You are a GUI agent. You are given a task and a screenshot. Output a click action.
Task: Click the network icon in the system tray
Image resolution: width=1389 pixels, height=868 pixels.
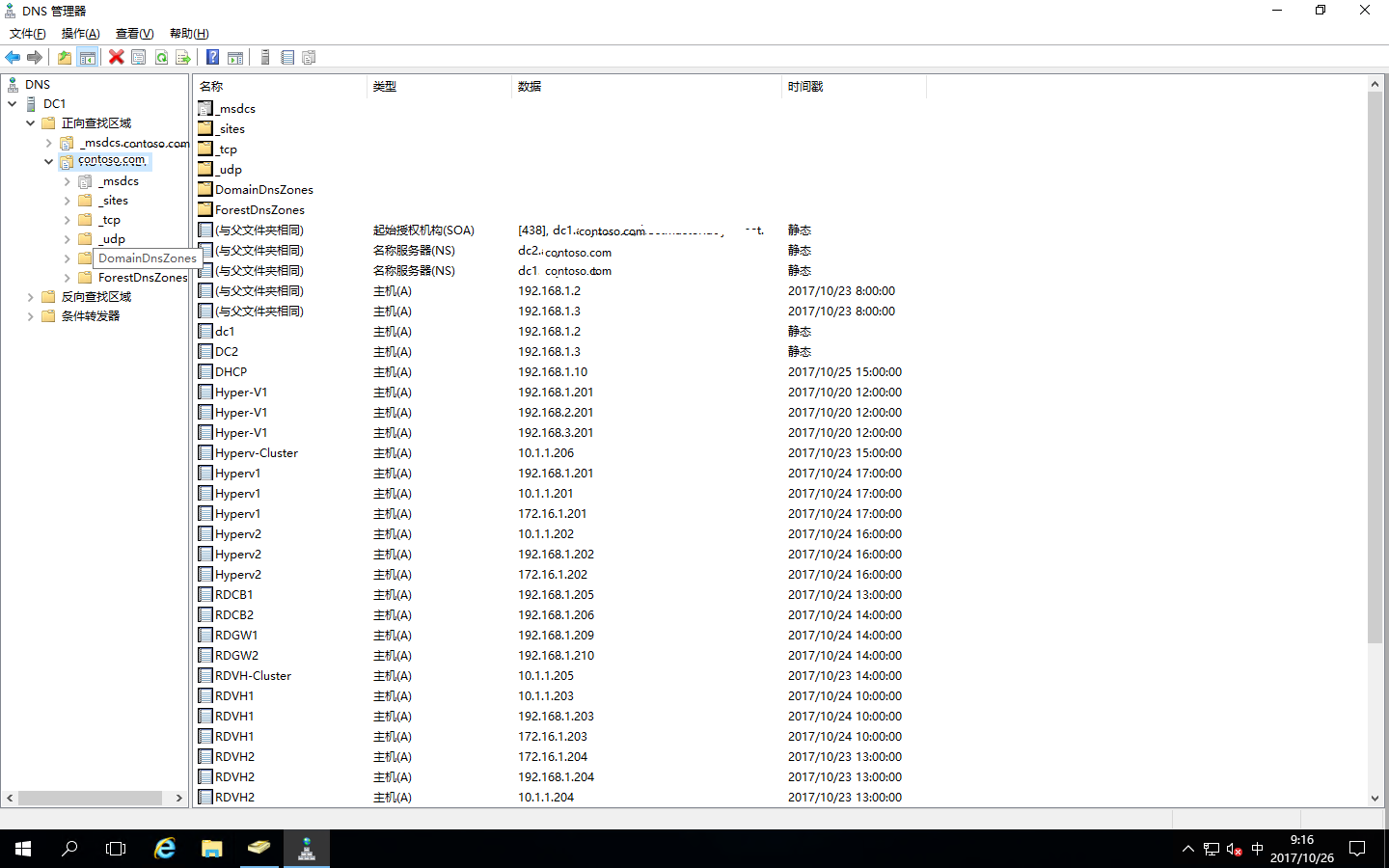pos(1212,849)
